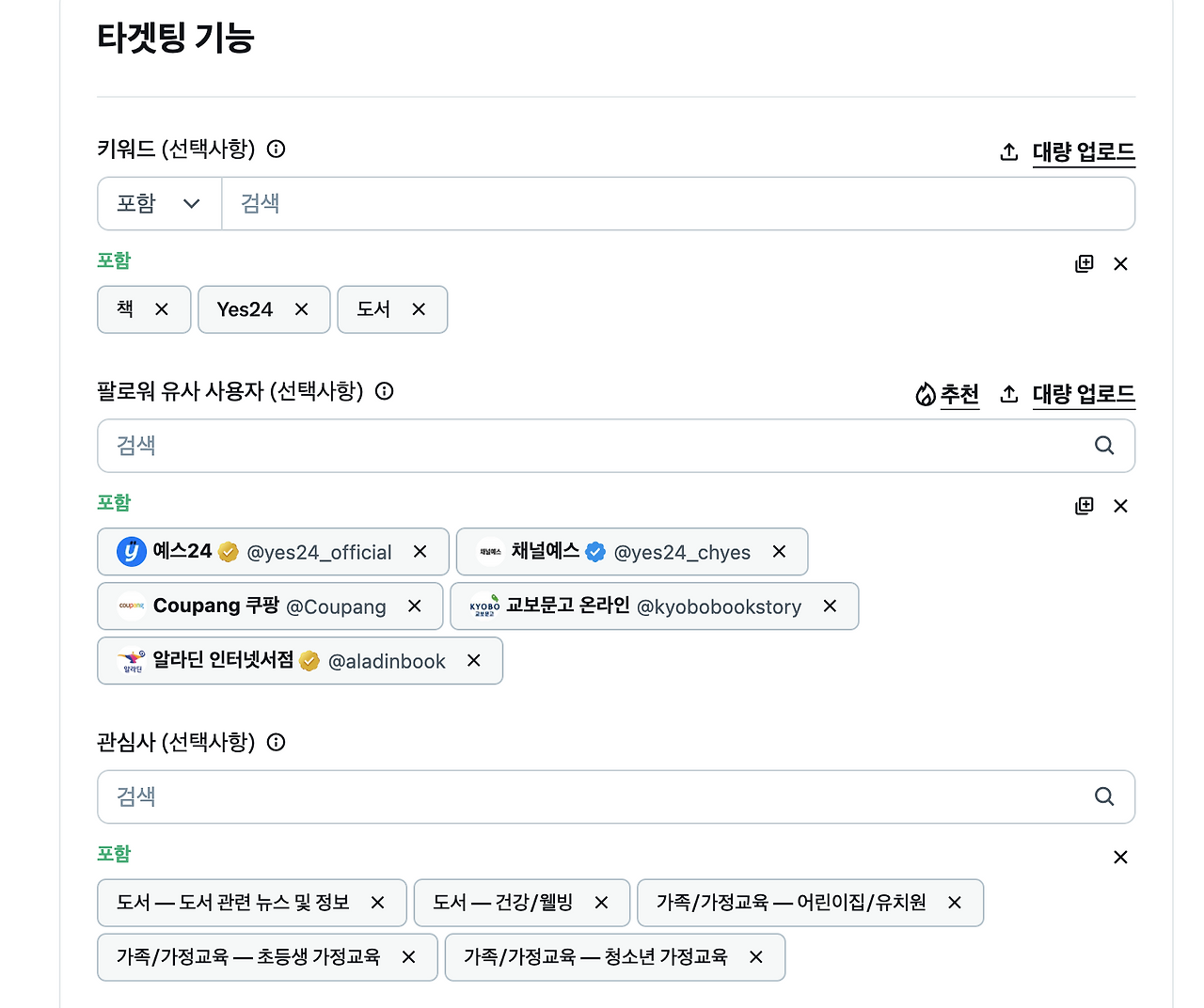Click the info icon next to 관심사
Viewport: 1204px width, 1008px height.
276,742
